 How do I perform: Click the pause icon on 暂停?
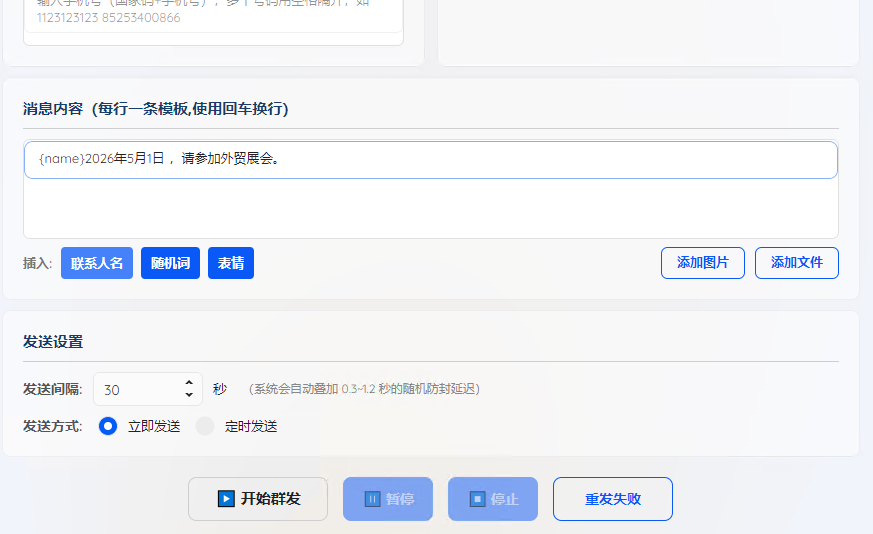tap(372, 499)
